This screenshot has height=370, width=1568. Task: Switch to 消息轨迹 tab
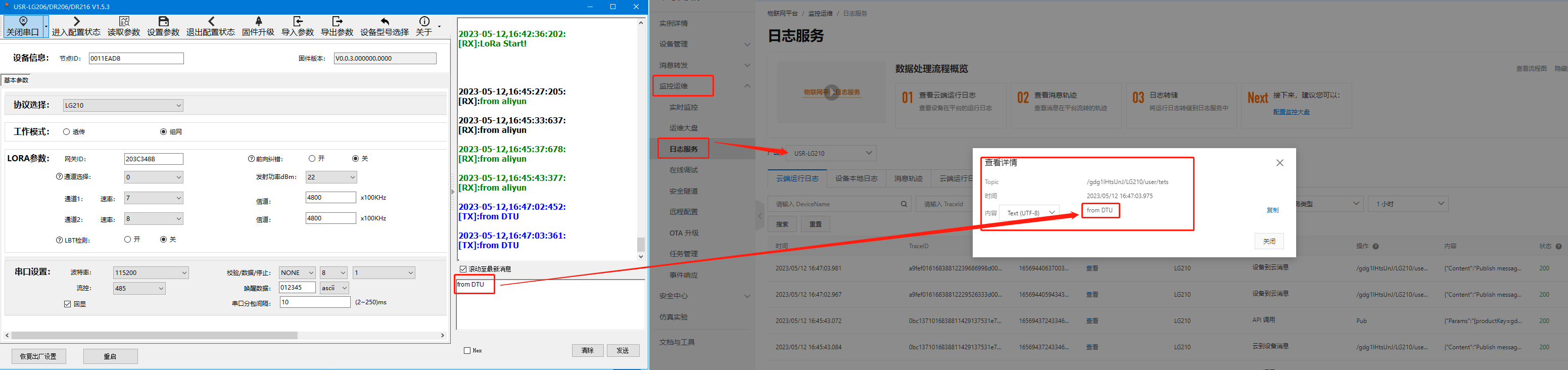(908, 178)
